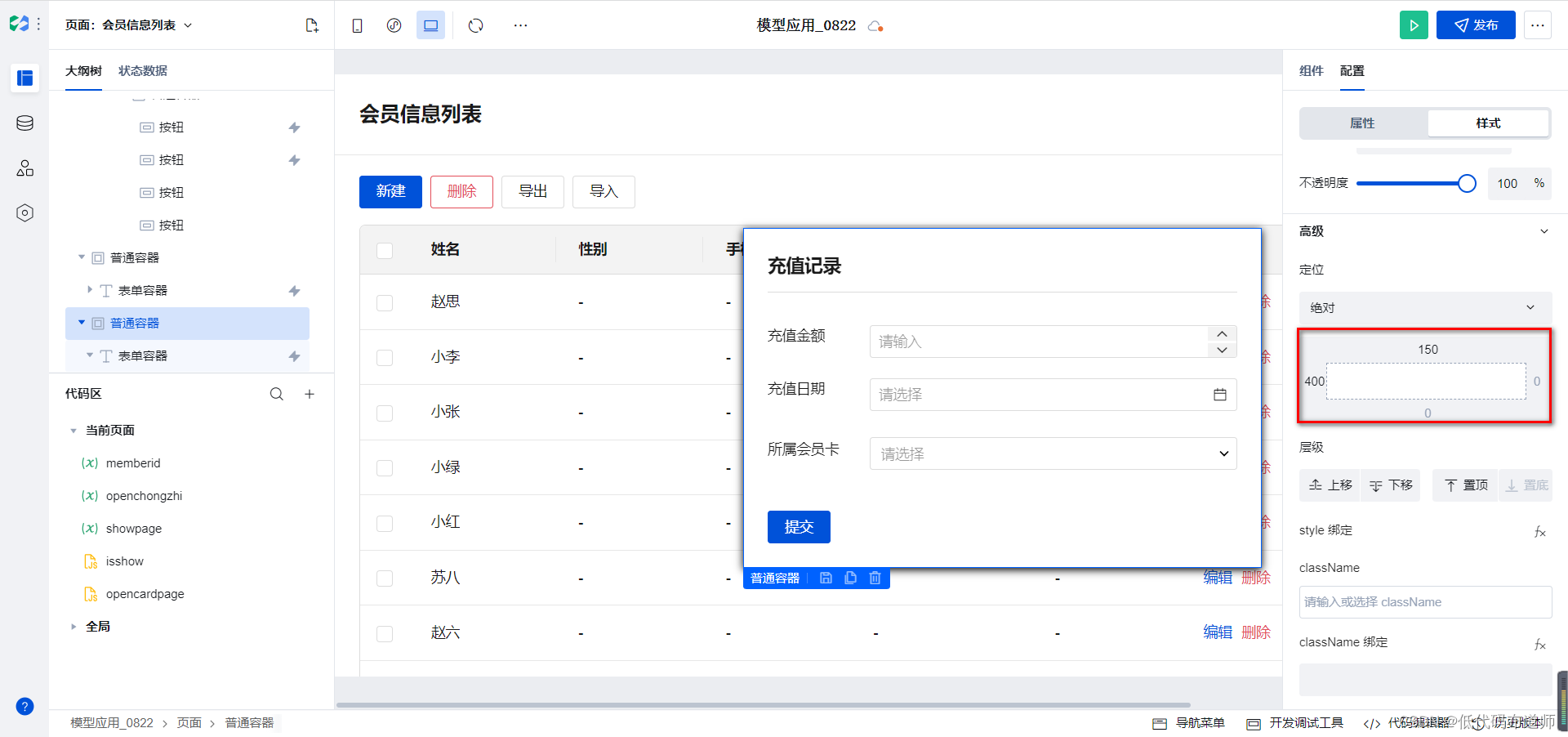Image resolution: width=1568 pixels, height=737 pixels.
Task: Switch to the 配置 tab
Action: click(x=1352, y=71)
